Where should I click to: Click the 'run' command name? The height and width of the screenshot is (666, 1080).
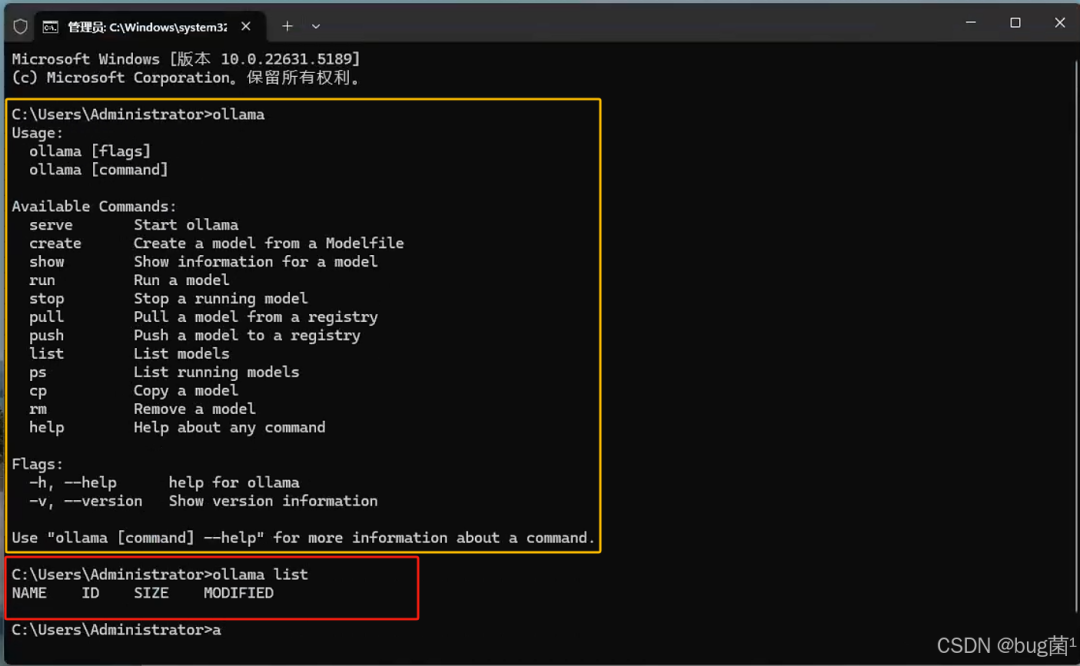(42, 280)
